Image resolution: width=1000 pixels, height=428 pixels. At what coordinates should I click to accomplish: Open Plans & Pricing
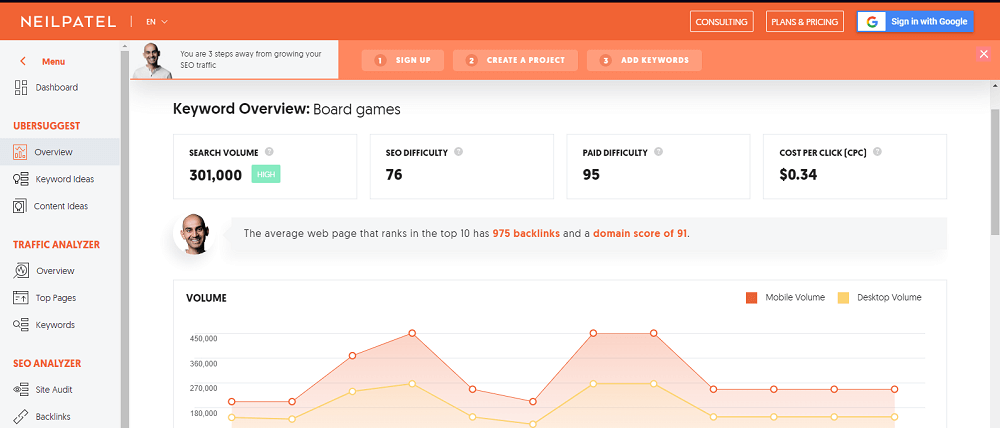pyautogui.click(x=805, y=22)
